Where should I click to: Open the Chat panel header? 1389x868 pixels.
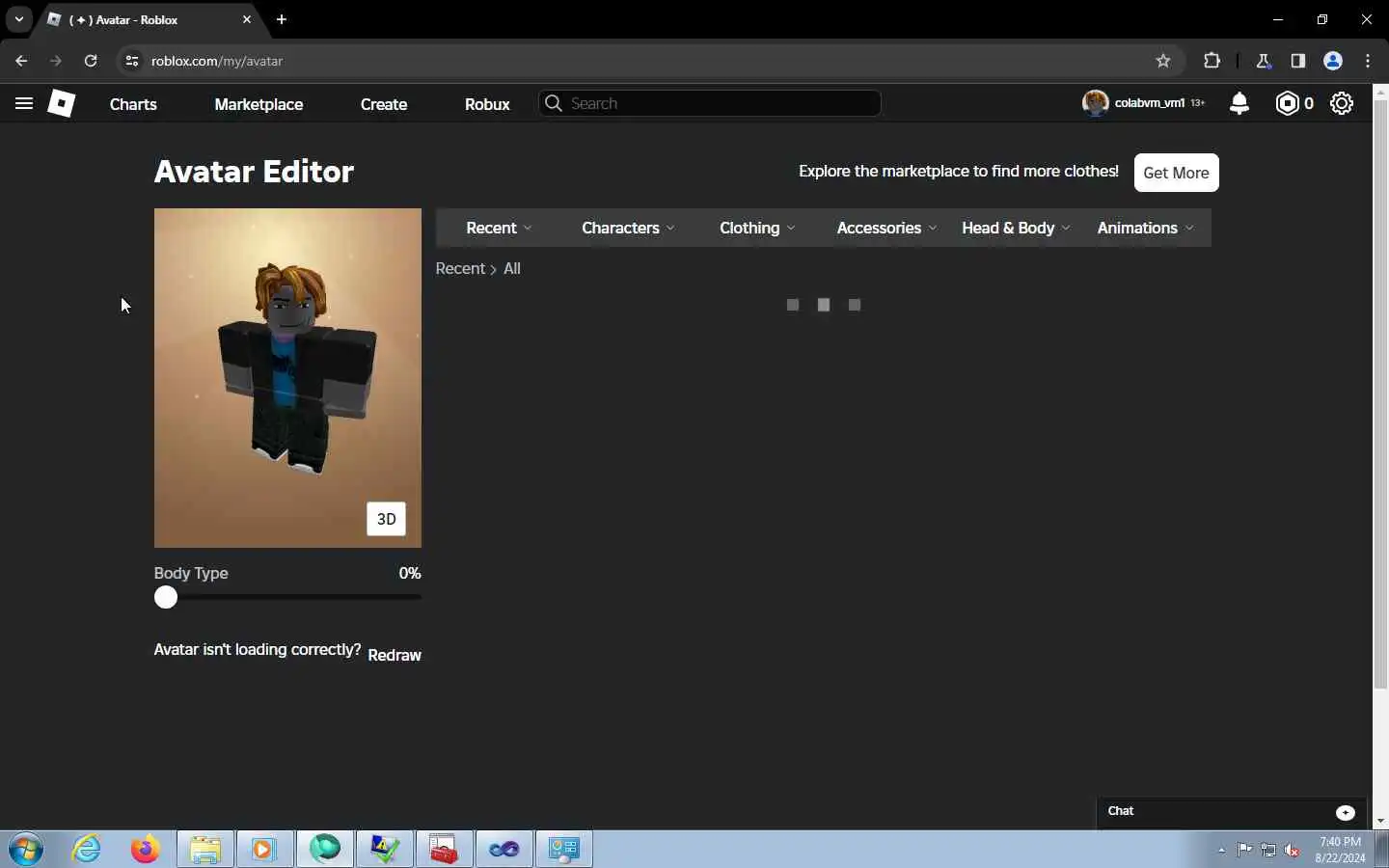click(1232, 812)
